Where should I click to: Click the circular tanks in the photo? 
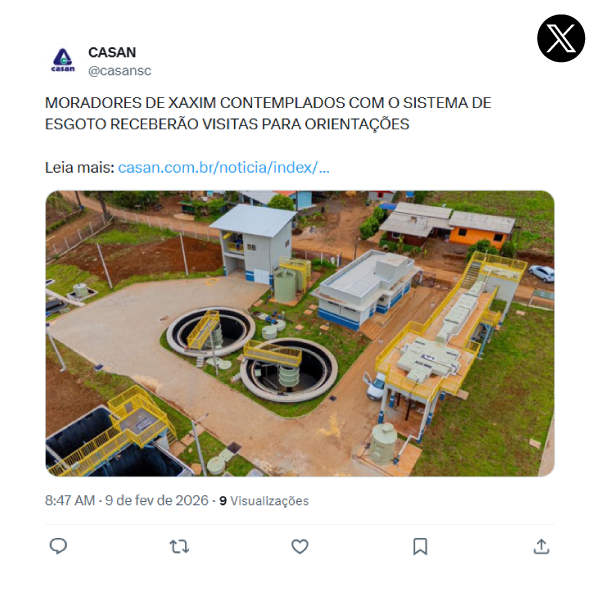(x=252, y=354)
